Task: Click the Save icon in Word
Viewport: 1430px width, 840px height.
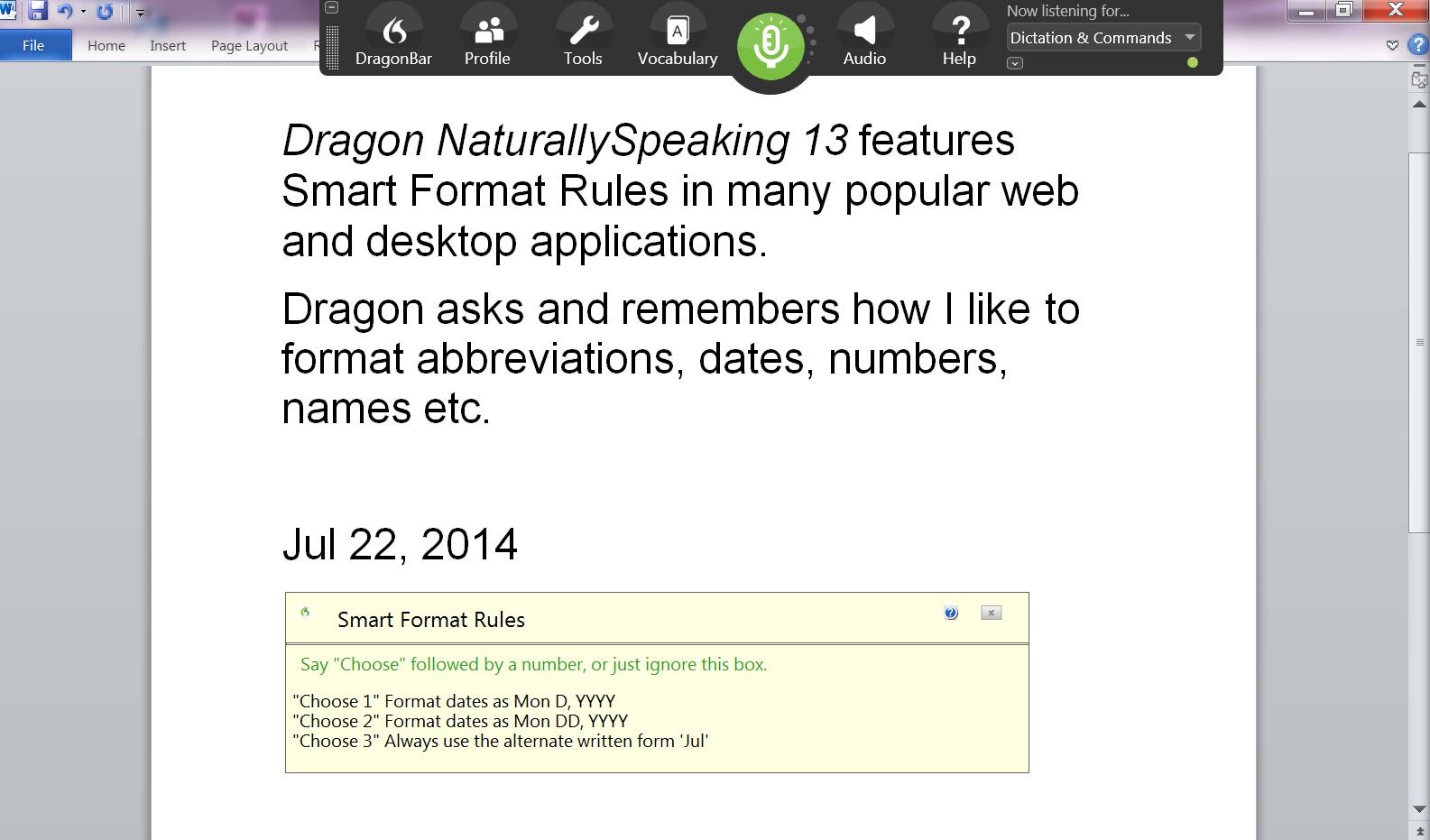Action: pyautogui.click(x=38, y=12)
